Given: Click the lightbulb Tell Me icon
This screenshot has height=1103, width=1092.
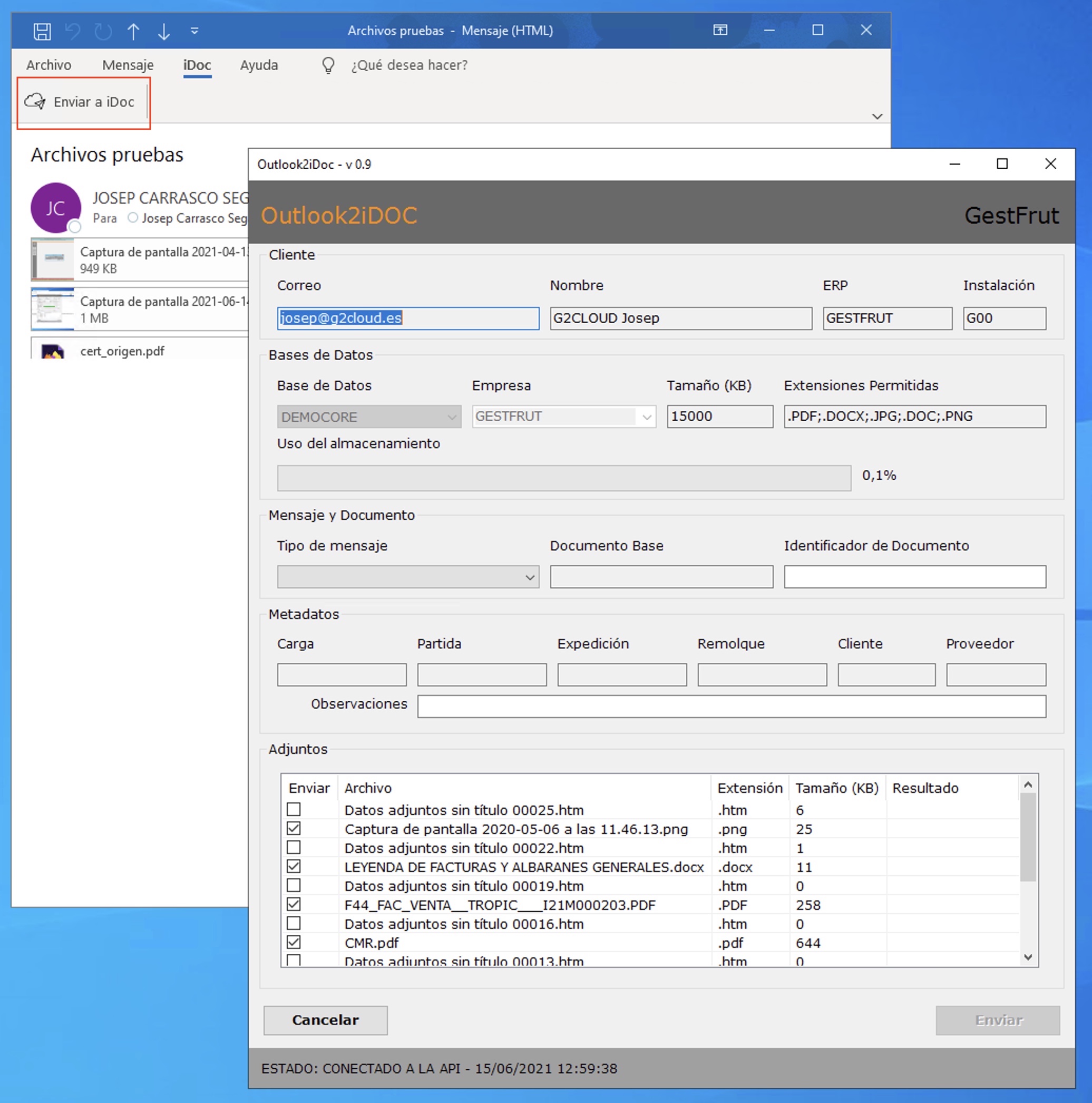Looking at the screenshot, I should pos(328,65).
